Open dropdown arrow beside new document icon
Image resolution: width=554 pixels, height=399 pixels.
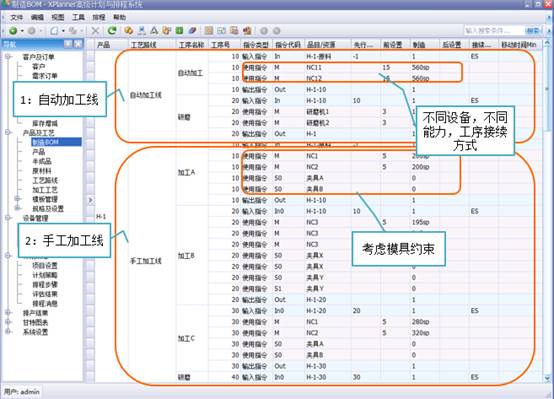(63, 31)
